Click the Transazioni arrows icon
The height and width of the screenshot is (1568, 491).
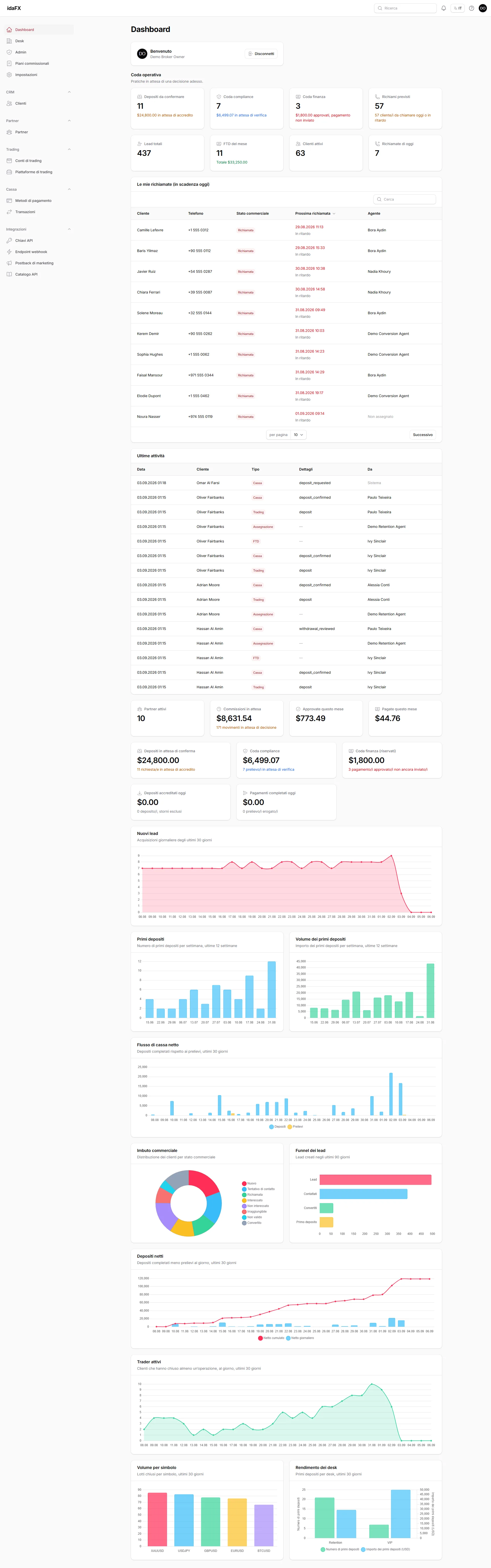[x=9, y=212]
